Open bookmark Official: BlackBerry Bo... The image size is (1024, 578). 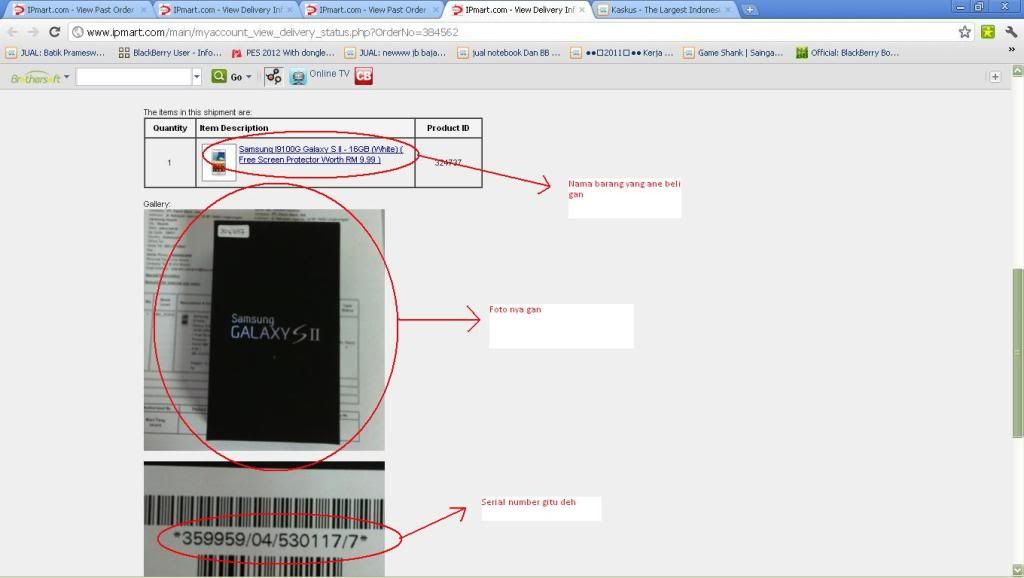click(847, 53)
